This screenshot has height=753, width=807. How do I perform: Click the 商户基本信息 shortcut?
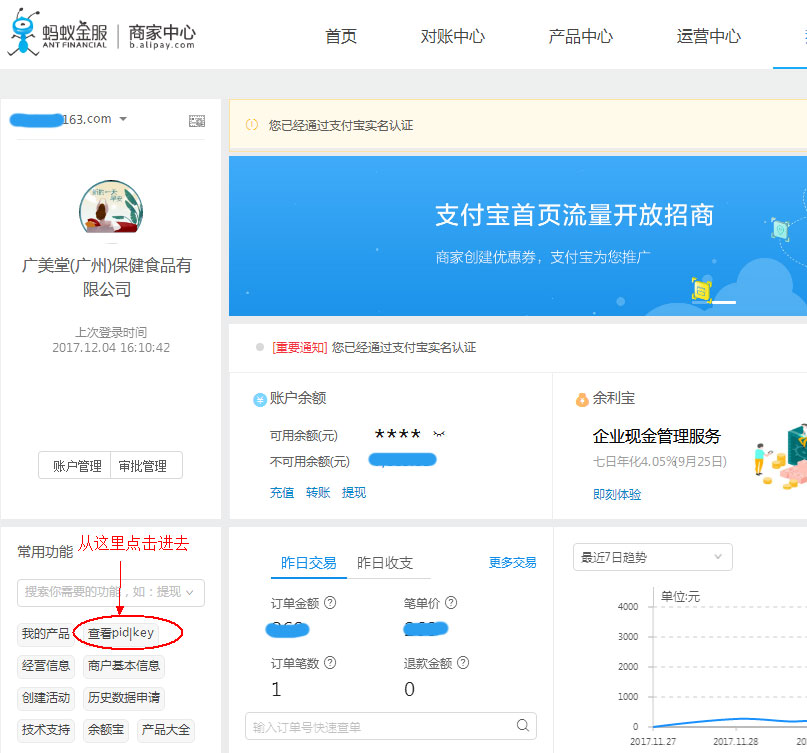[x=124, y=666]
